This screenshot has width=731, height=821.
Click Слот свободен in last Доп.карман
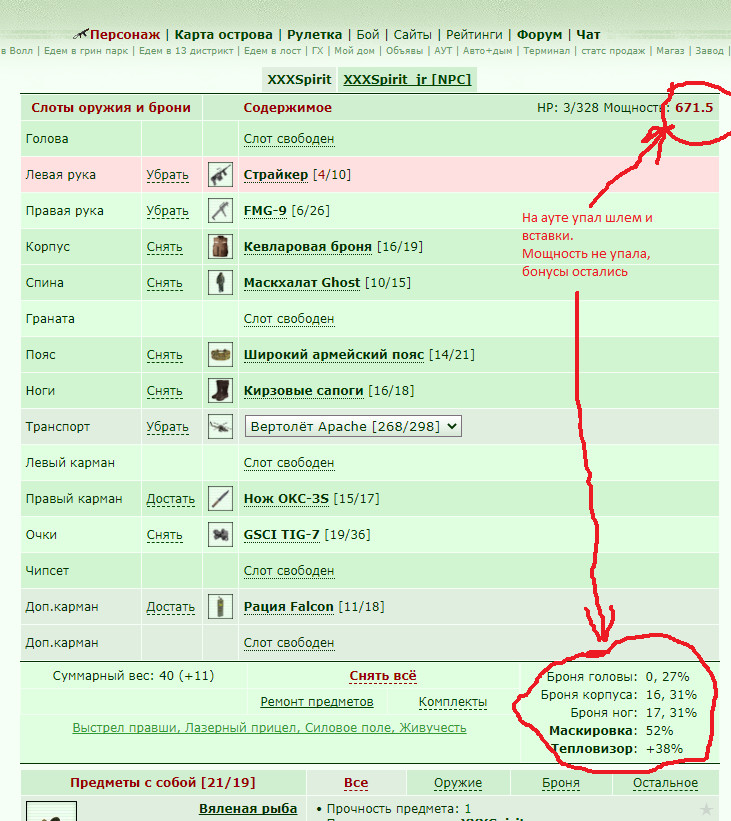click(289, 642)
